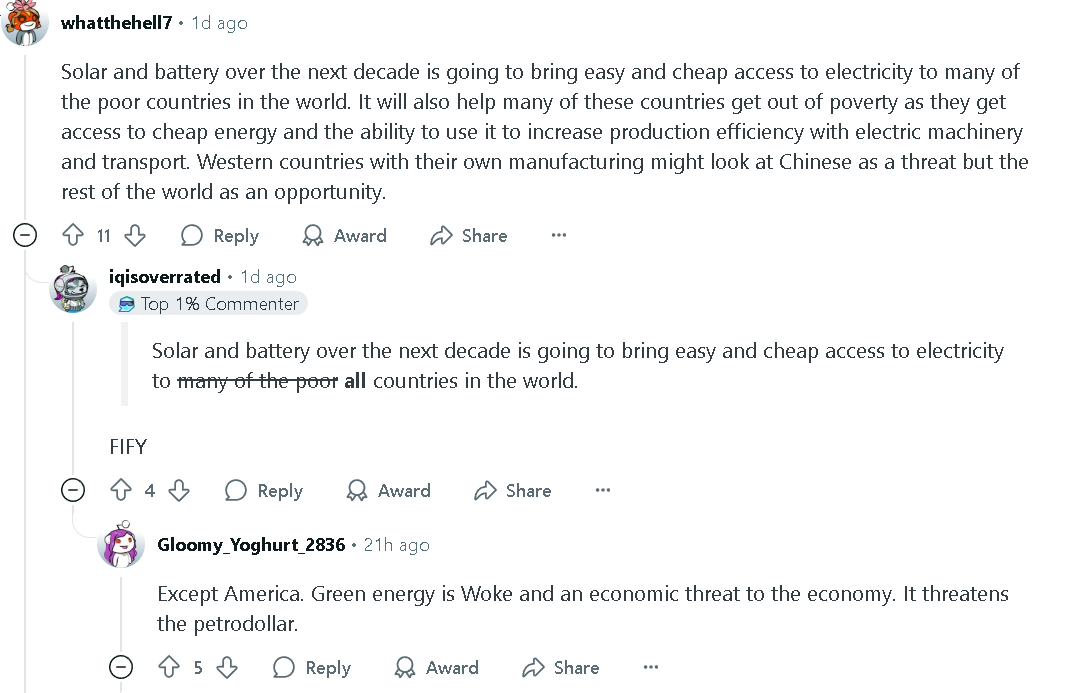
Task: Open more options on iqisoverrated's comment
Action: coord(603,491)
